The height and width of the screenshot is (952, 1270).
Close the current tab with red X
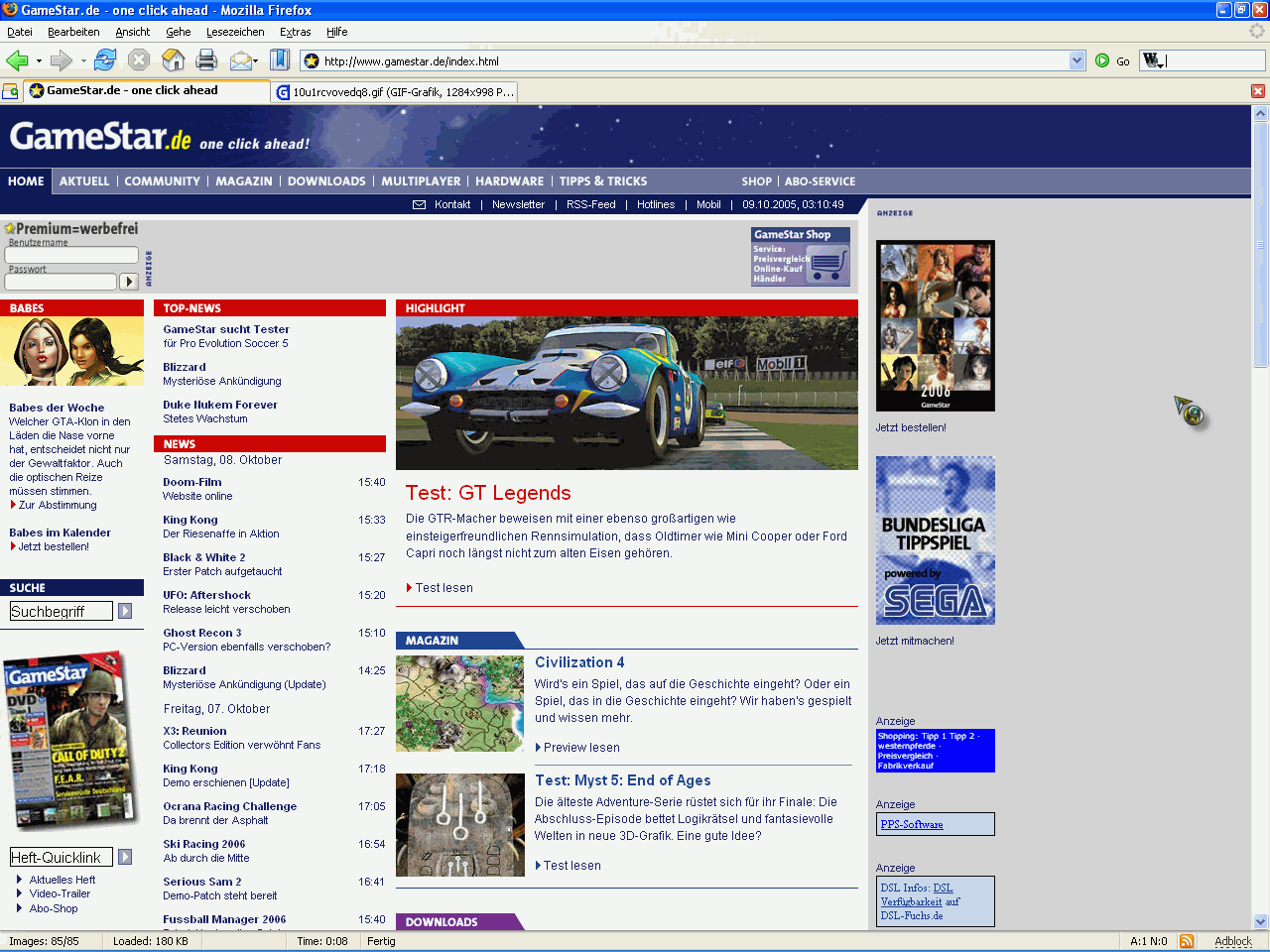coord(1257,91)
